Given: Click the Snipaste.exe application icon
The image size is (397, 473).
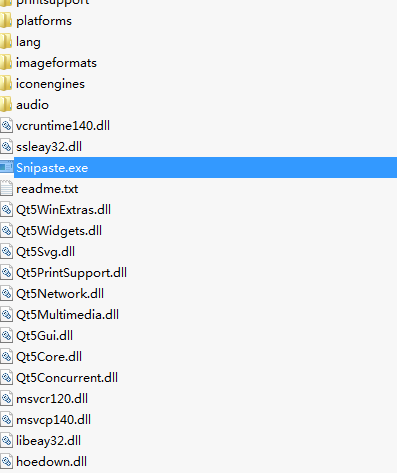Looking at the screenshot, I should click(x=6, y=167).
